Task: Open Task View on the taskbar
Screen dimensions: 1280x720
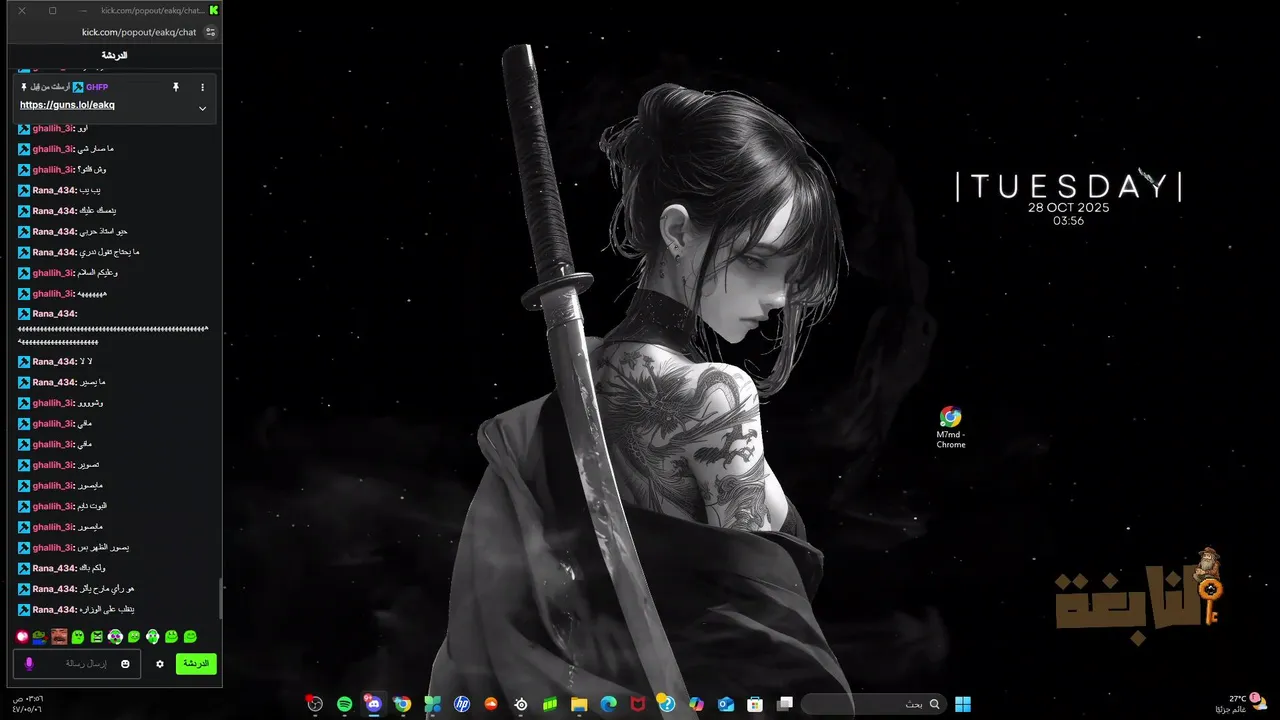Action: [x=785, y=704]
